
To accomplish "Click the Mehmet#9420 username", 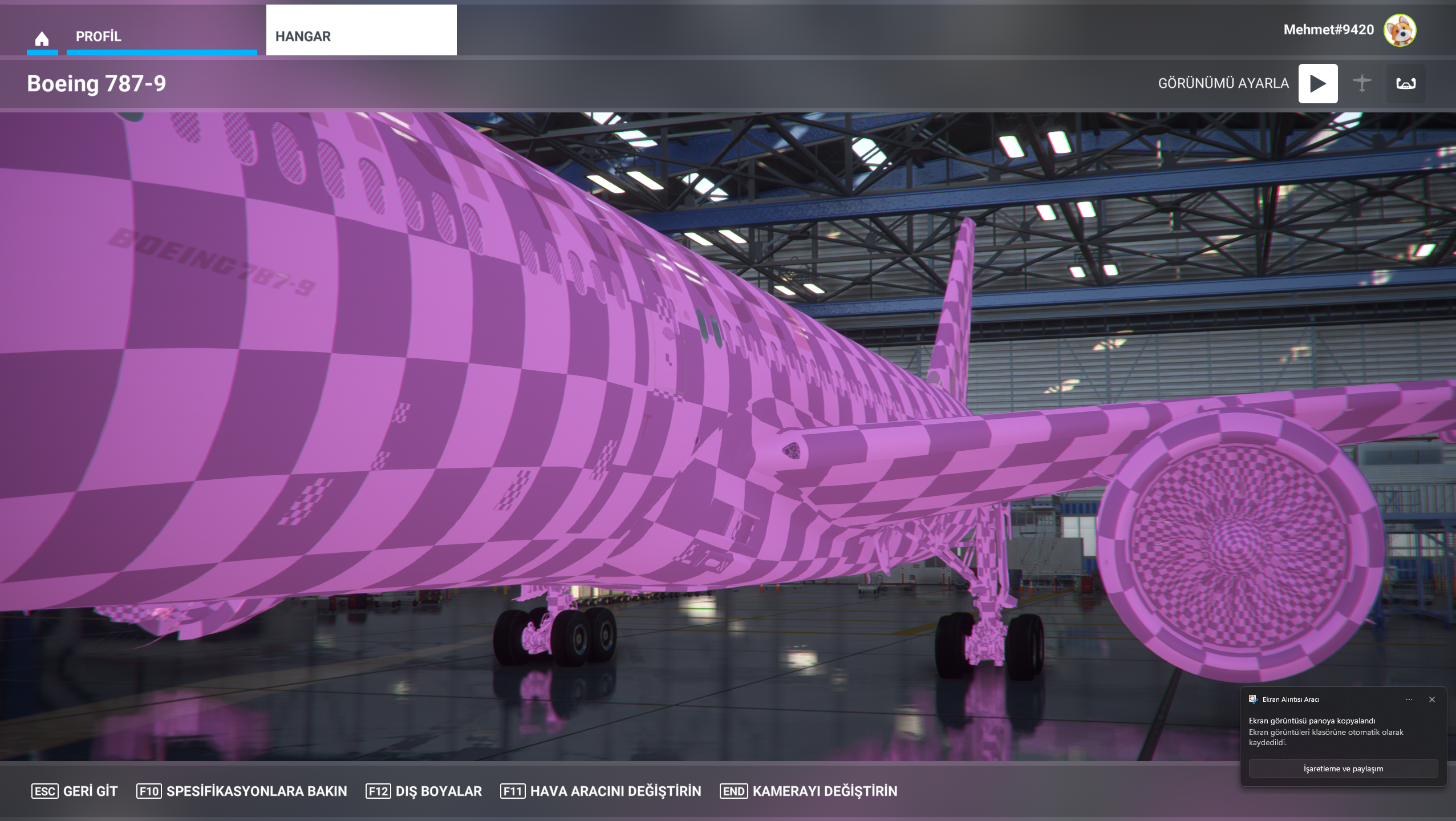I will coord(1328,30).
